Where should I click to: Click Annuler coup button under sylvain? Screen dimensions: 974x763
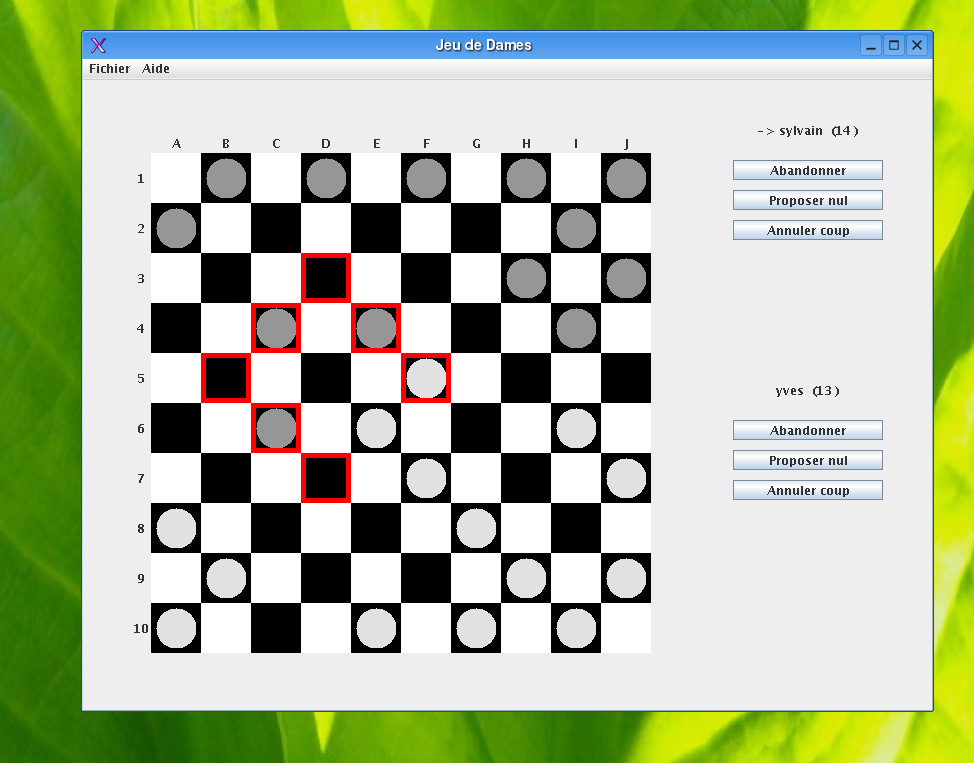[808, 231]
